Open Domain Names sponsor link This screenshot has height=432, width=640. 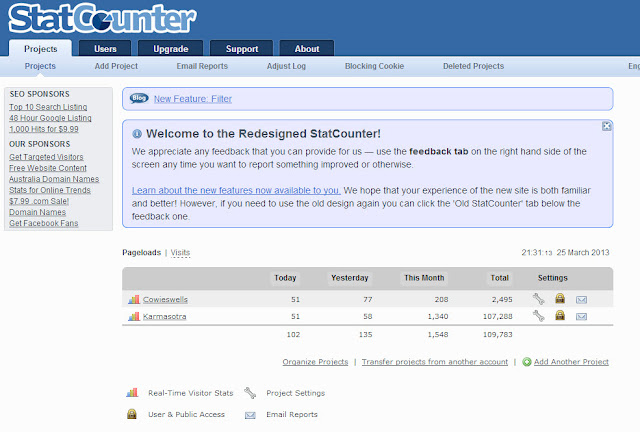37,212
